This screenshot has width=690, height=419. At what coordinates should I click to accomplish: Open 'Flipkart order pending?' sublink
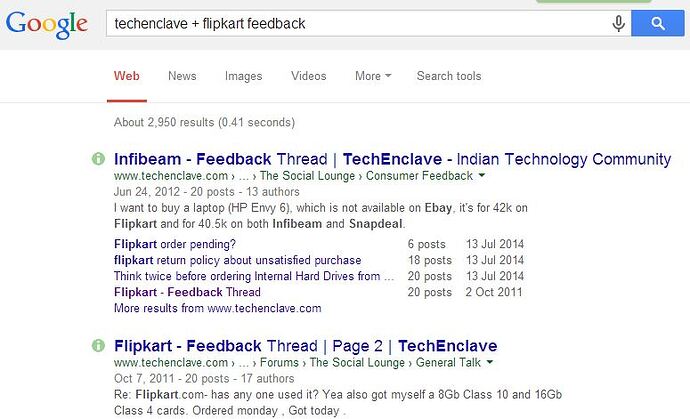coord(175,244)
